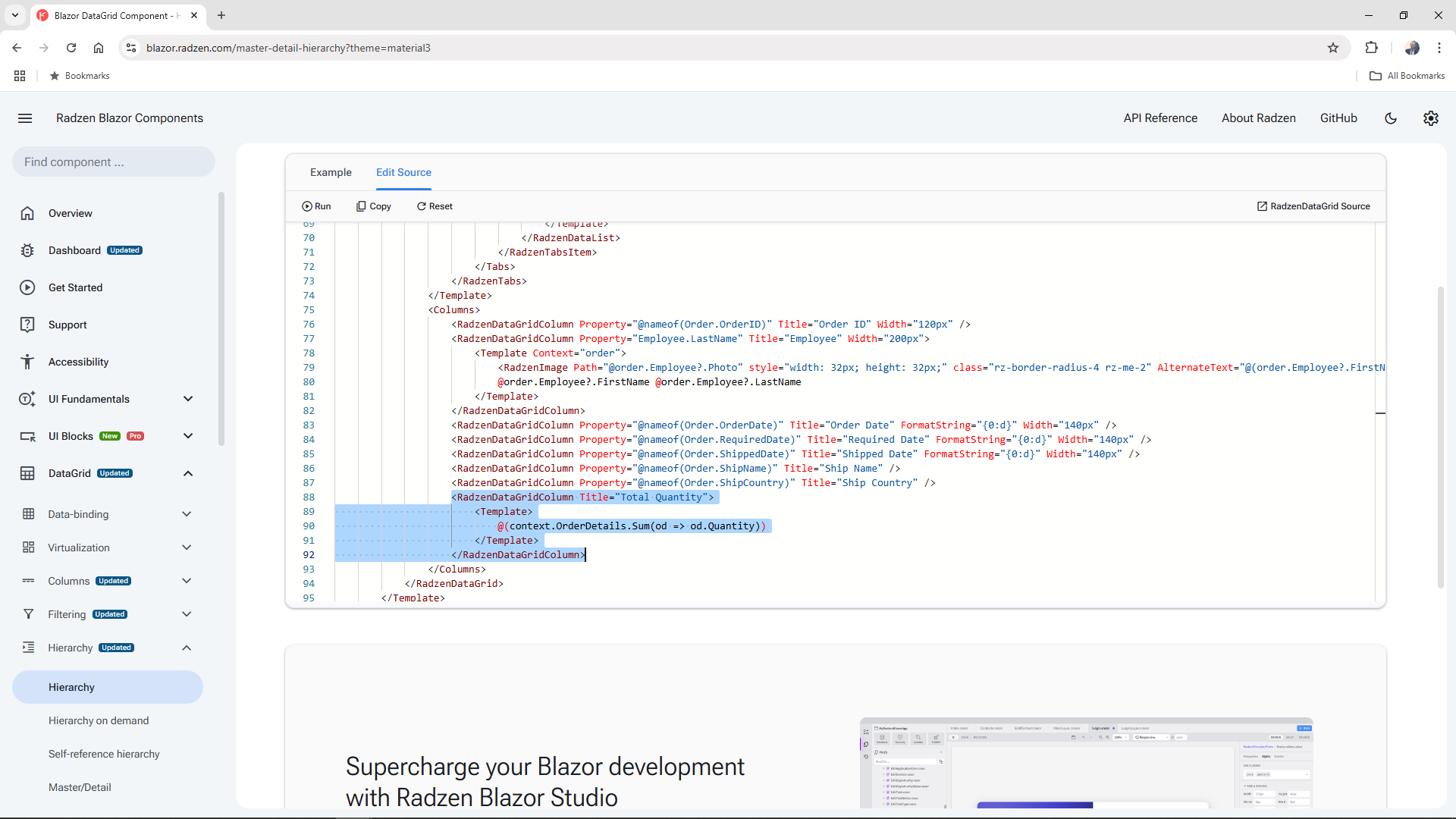Viewport: 1456px width, 819px height.
Task: Open the Master/Detail page
Action: point(80,787)
